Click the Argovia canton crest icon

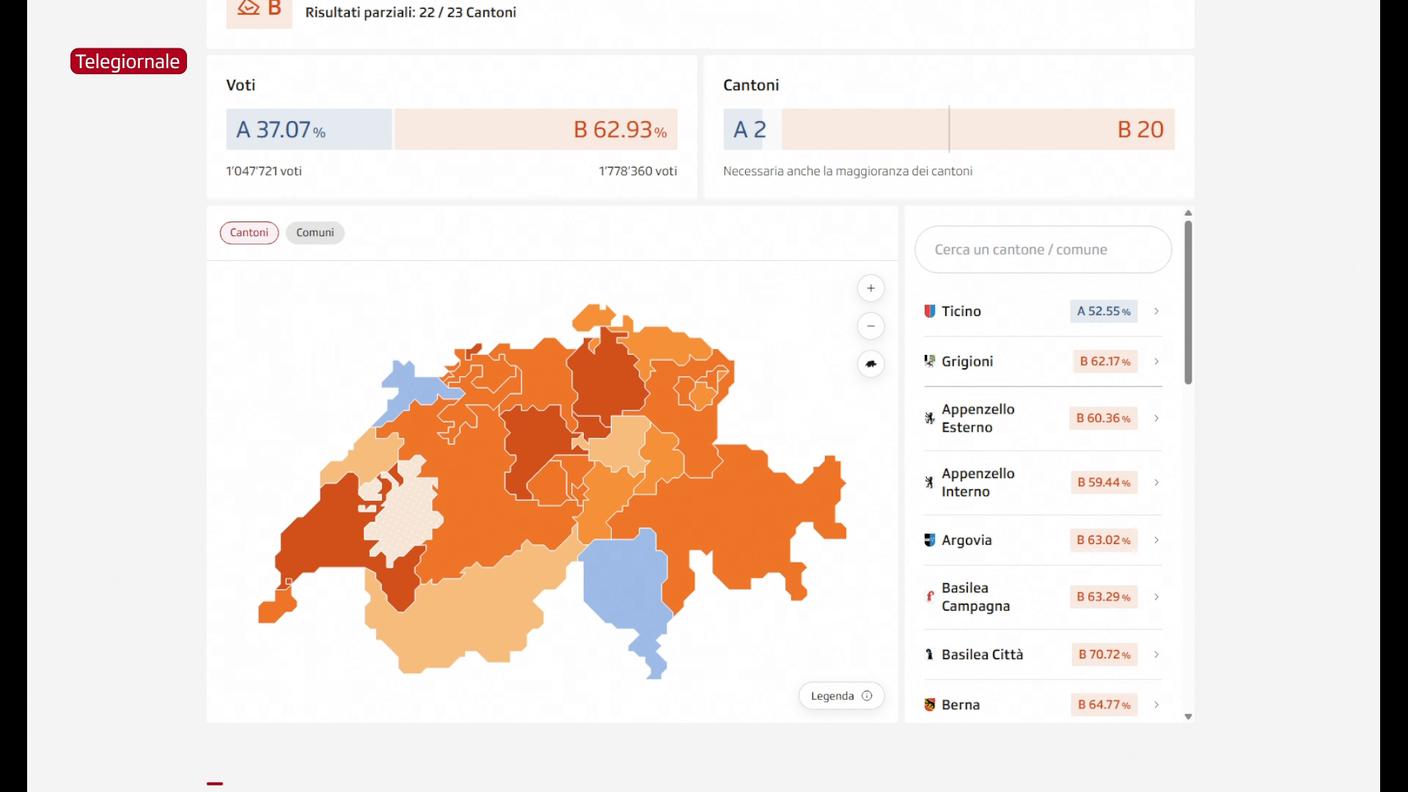929,540
